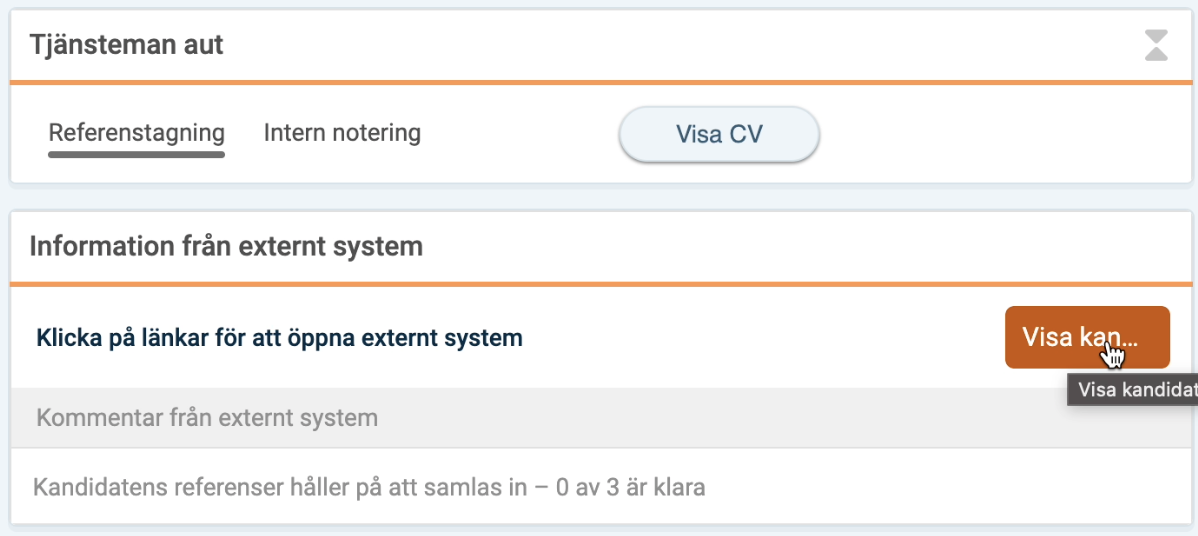
Task: Collapse the Tjänsteman aut panel with hourglass icon
Action: coord(1156,45)
